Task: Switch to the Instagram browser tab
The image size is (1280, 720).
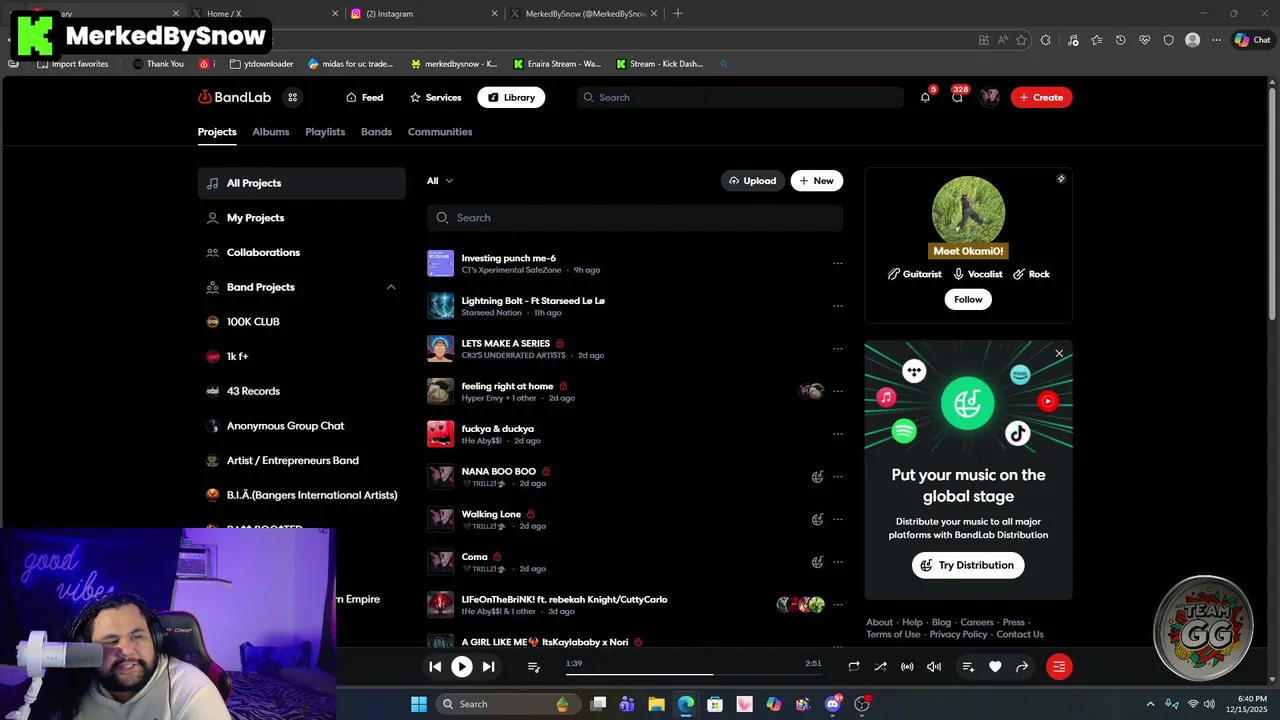Action: pyautogui.click(x=424, y=14)
